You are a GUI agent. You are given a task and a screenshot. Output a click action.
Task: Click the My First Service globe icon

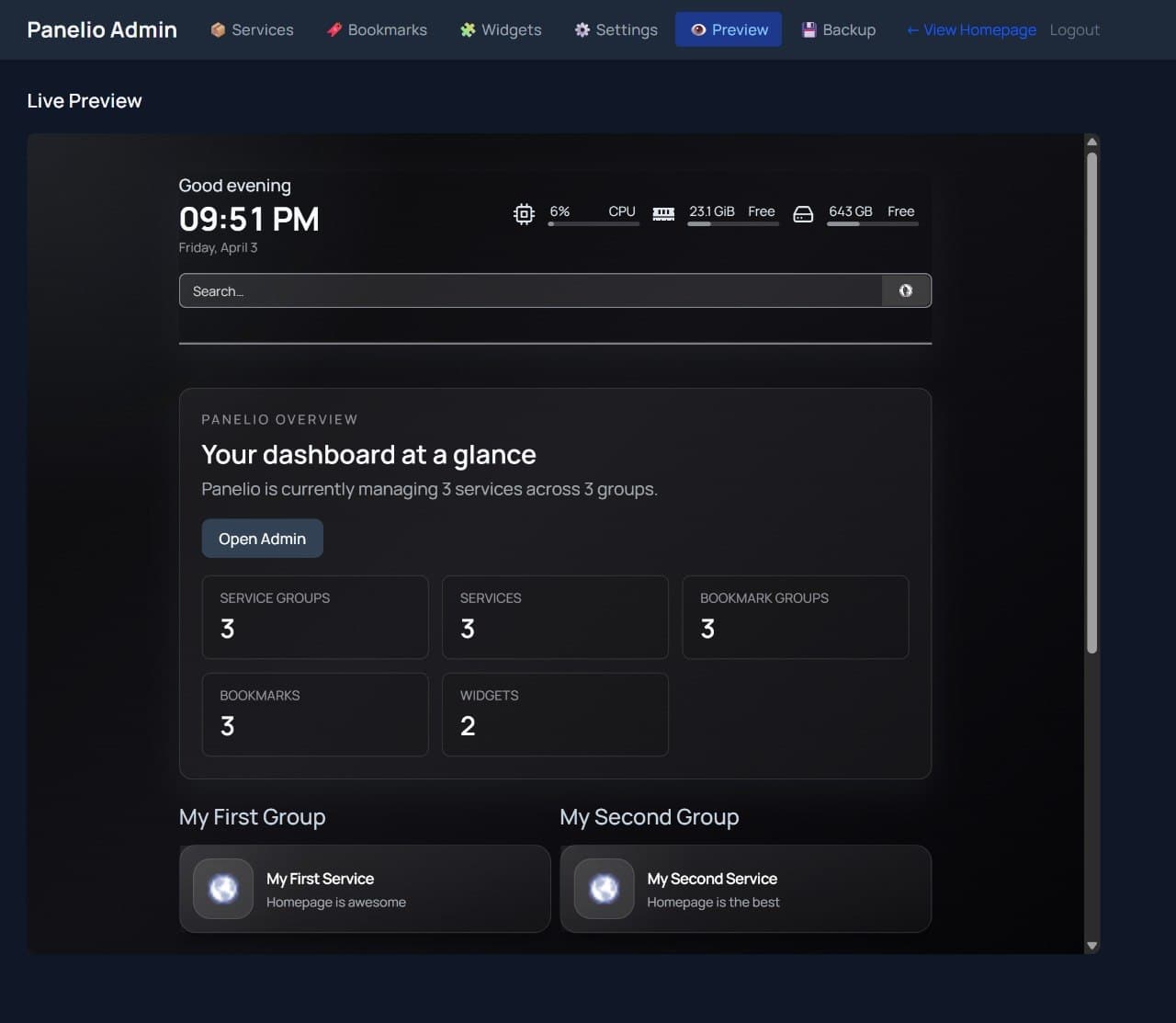point(222,888)
